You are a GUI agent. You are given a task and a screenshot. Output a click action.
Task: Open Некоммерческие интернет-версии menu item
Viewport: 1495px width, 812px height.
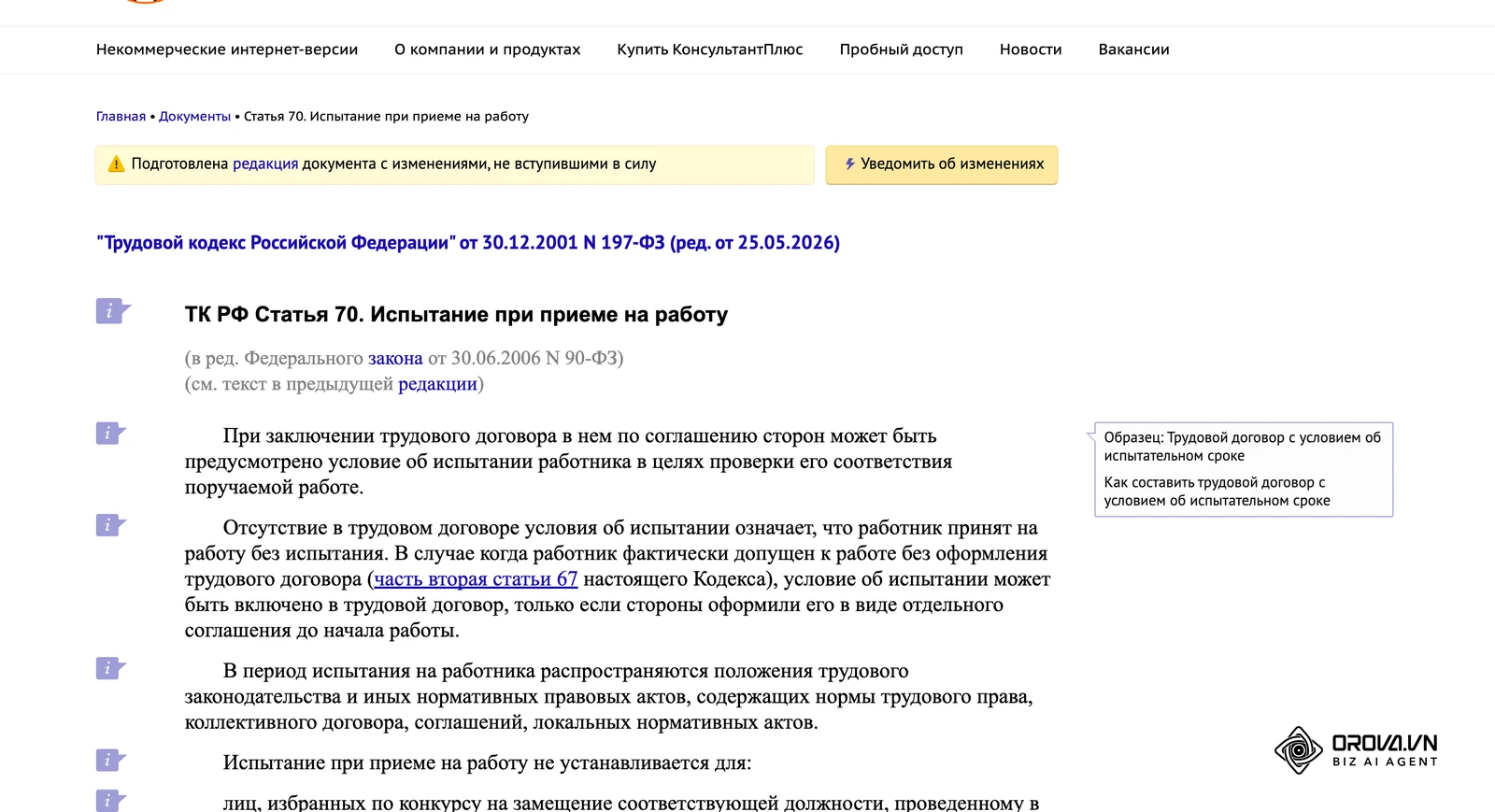[227, 50]
